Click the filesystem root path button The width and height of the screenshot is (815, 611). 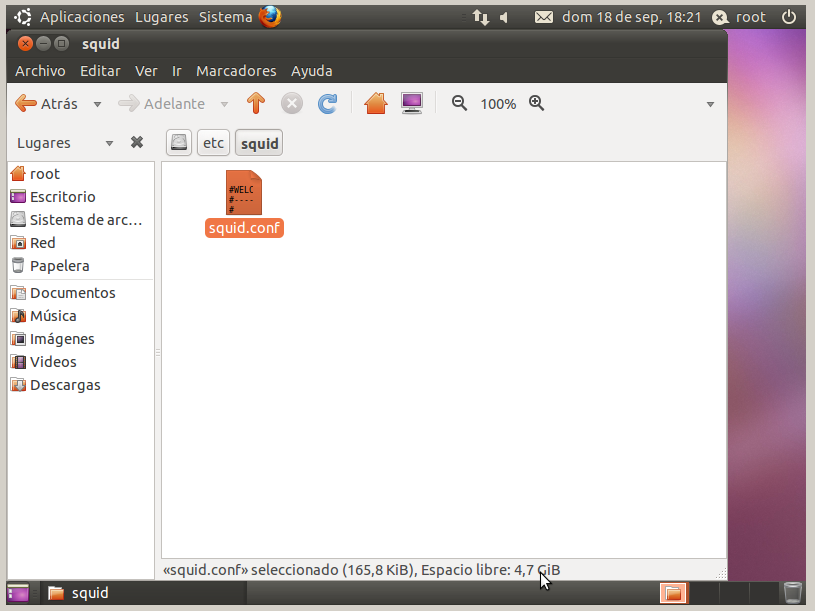pyautogui.click(x=179, y=143)
